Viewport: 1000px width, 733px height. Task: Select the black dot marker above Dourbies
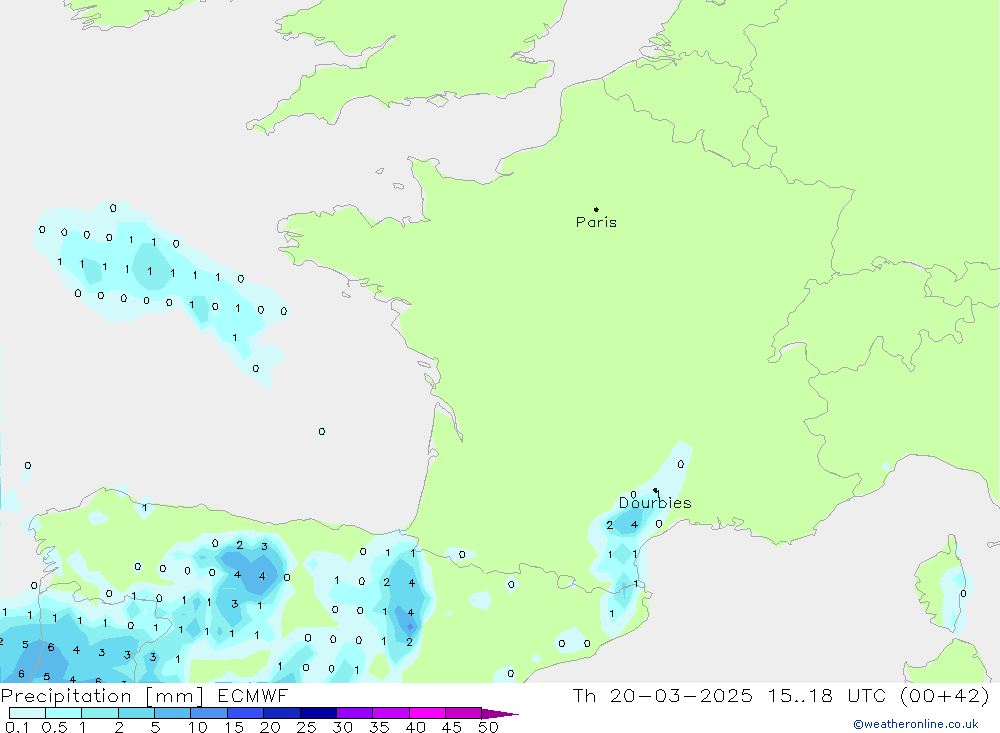pyautogui.click(x=656, y=490)
